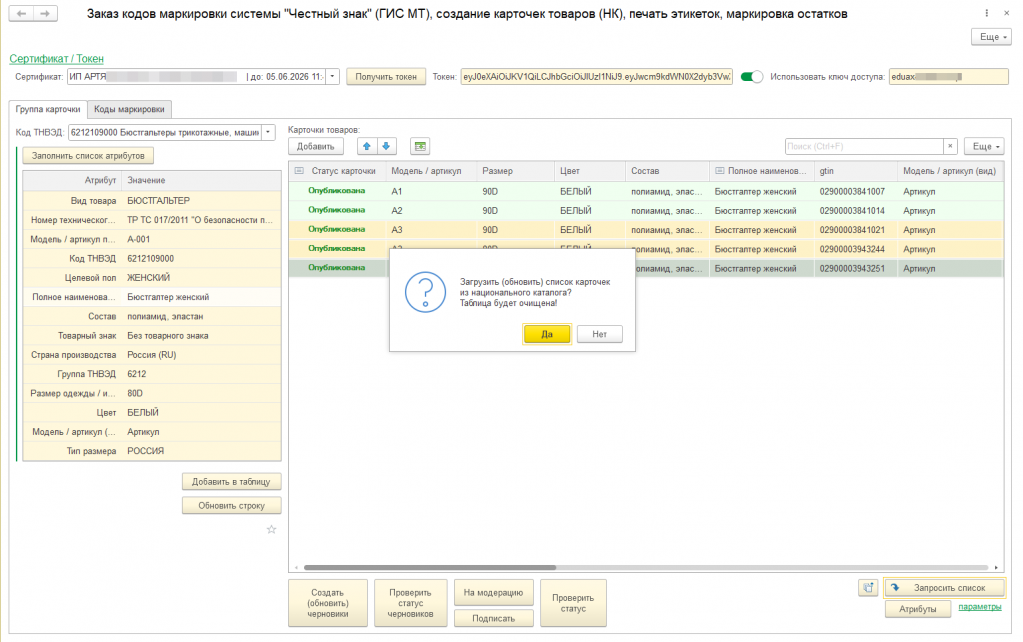Click Нет to cancel the reload
This screenshot has height=642, width=1023.
(x=599, y=334)
